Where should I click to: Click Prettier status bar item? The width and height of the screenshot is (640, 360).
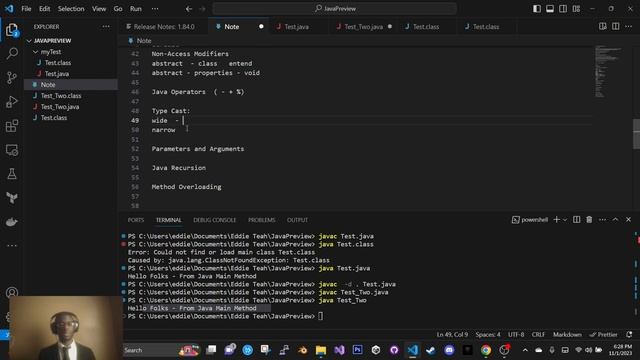coord(603,334)
